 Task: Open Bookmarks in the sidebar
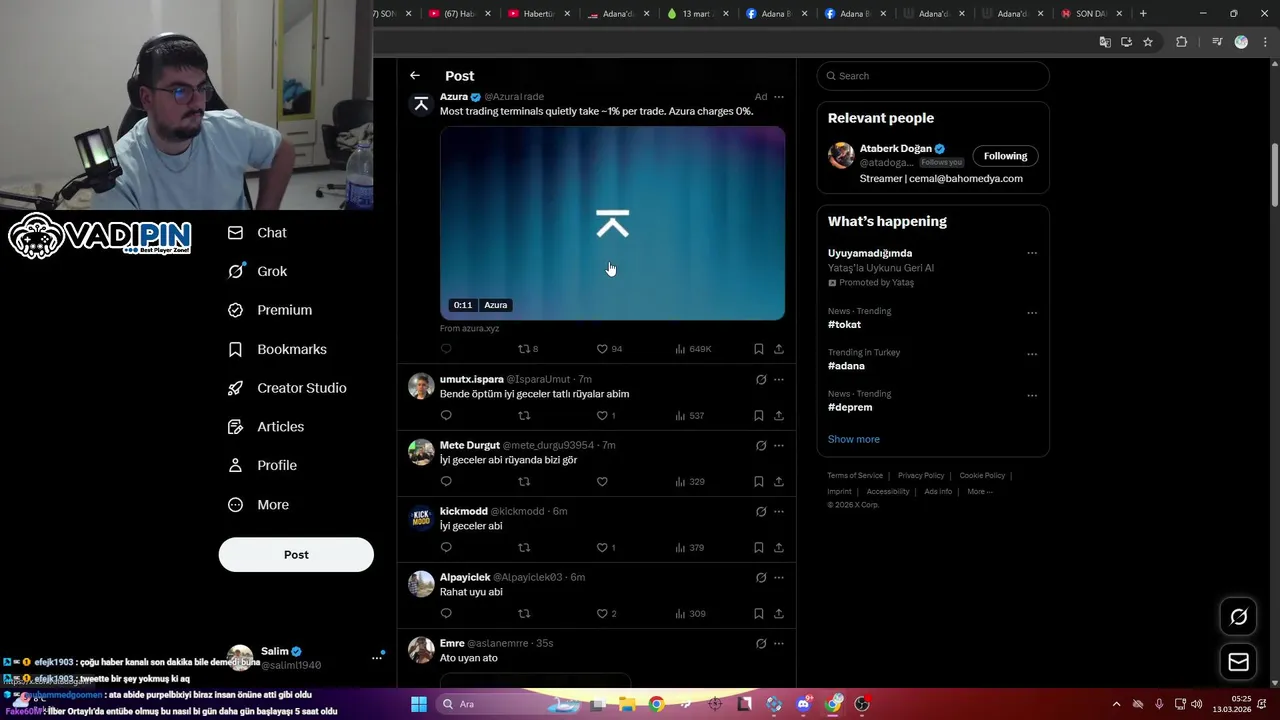coord(277,349)
